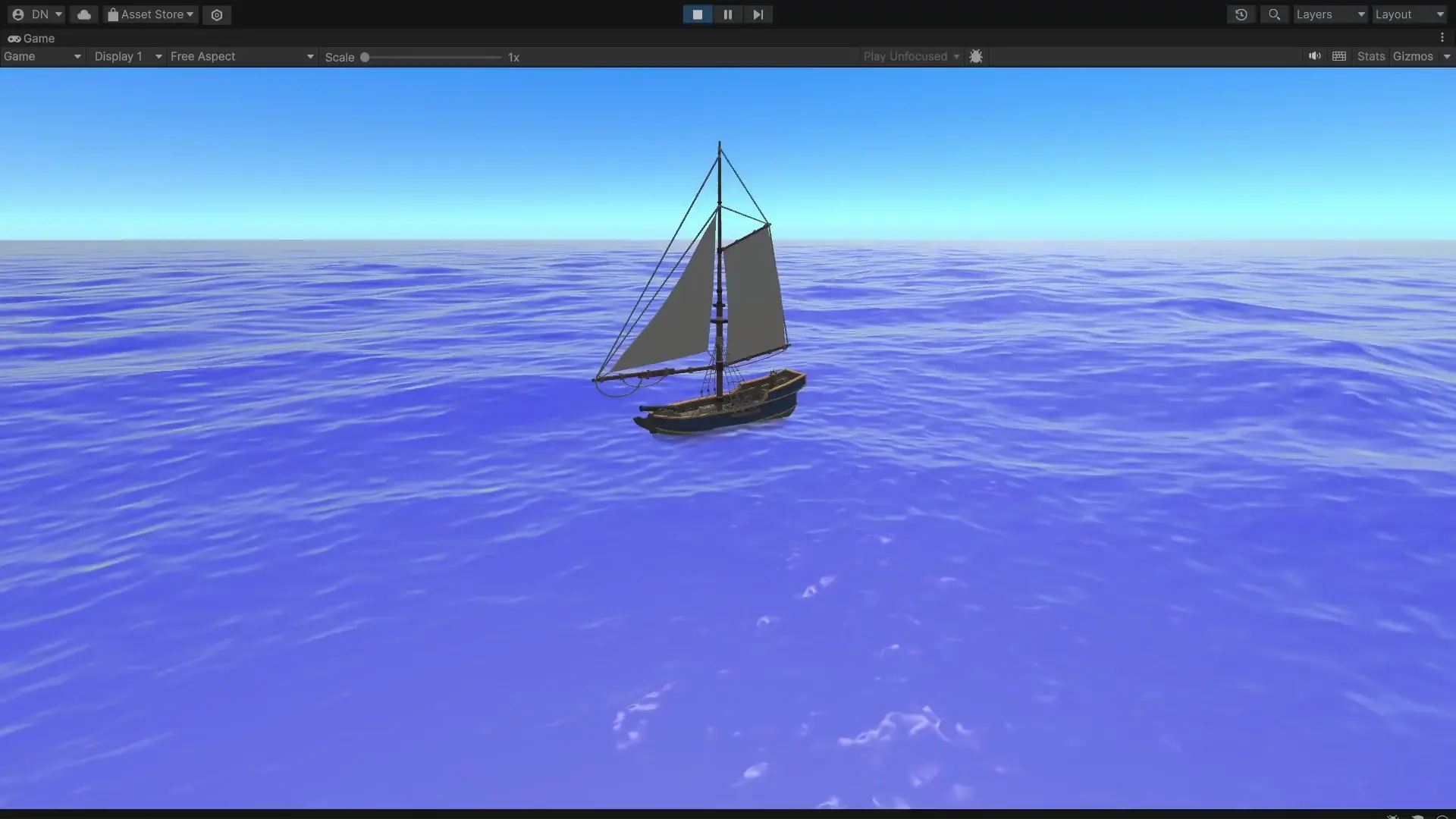1456x819 pixels.
Task: Open Unity cloud services icon
Action: pos(84,14)
